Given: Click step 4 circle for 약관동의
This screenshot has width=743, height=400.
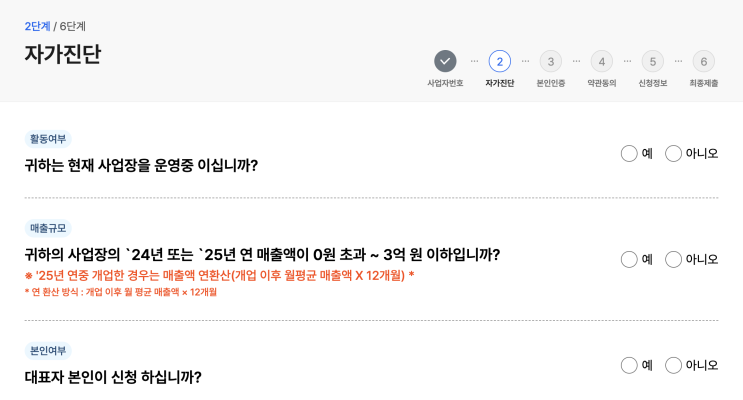Looking at the screenshot, I should 601,61.
